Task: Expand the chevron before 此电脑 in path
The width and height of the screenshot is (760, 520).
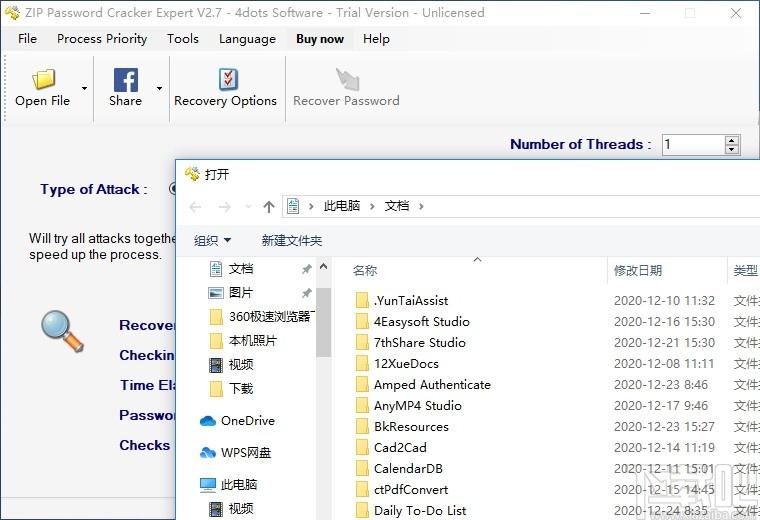Action: click(311, 206)
